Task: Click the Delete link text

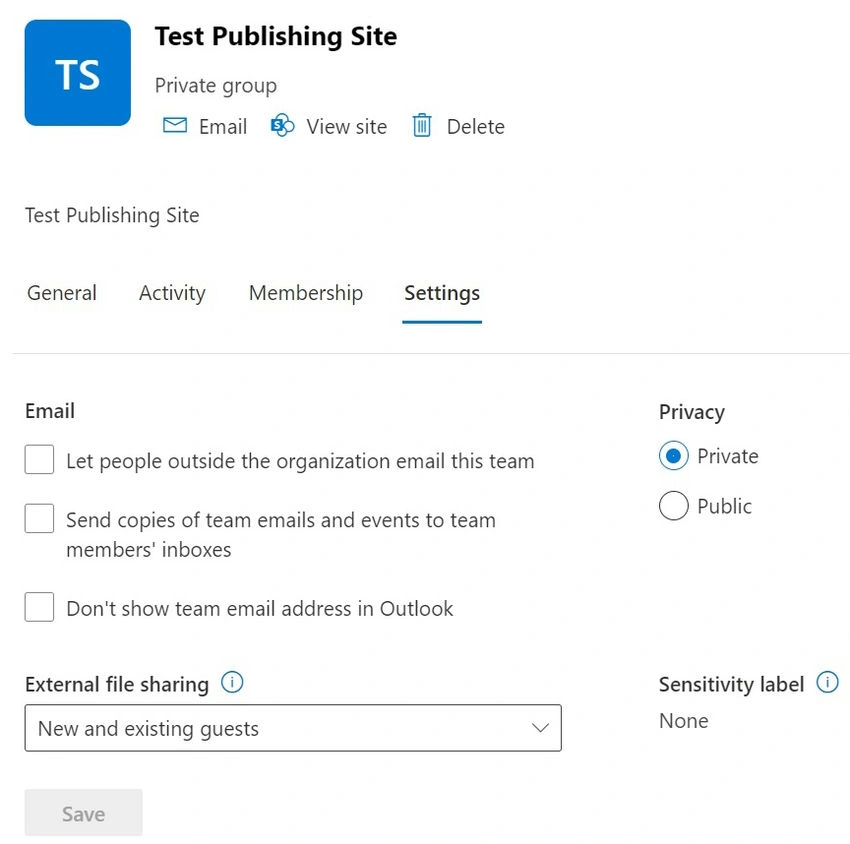Action: click(475, 127)
